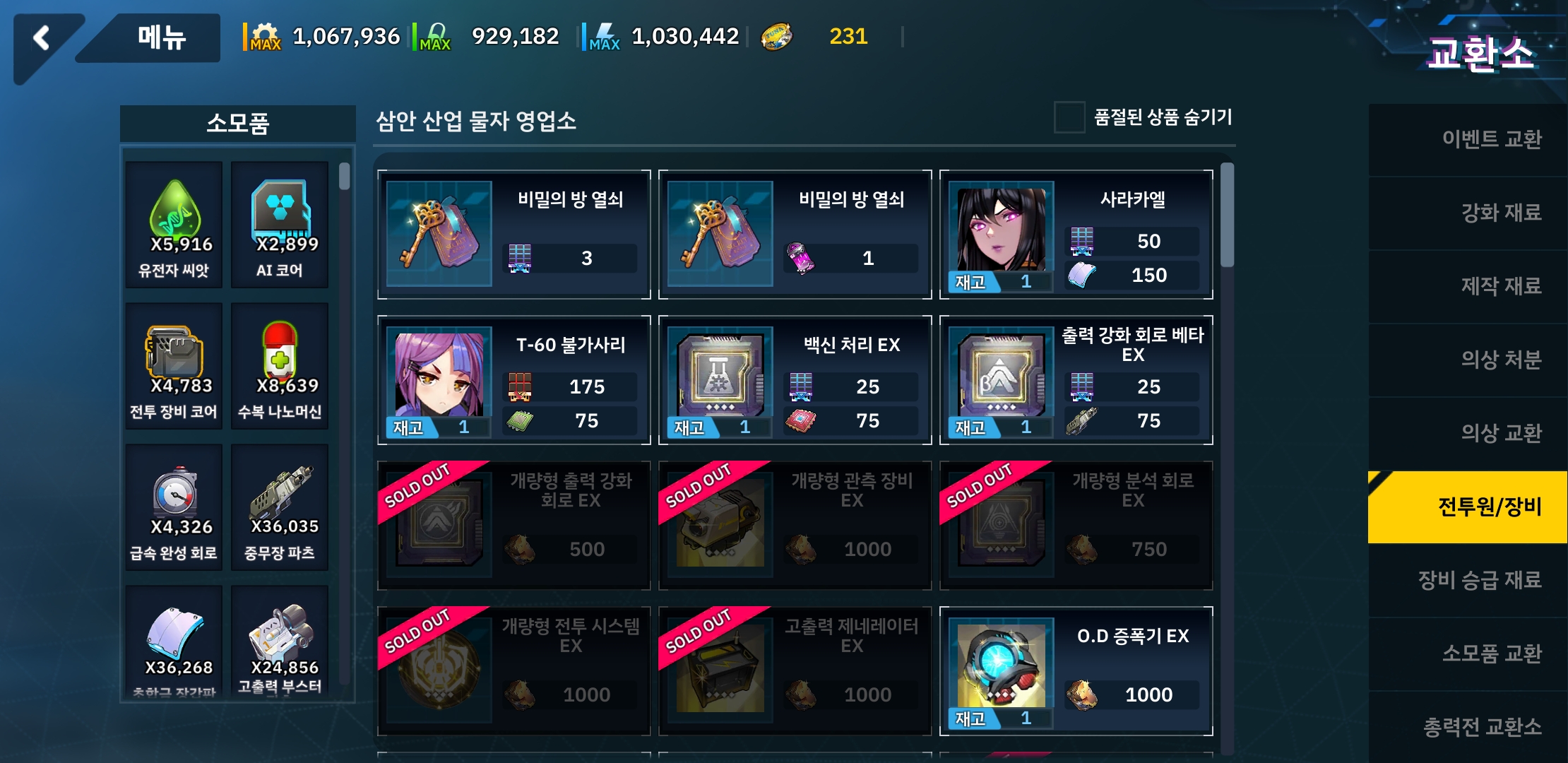Click the 메뉴 button
The width and height of the screenshot is (1568, 763).
(x=161, y=37)
